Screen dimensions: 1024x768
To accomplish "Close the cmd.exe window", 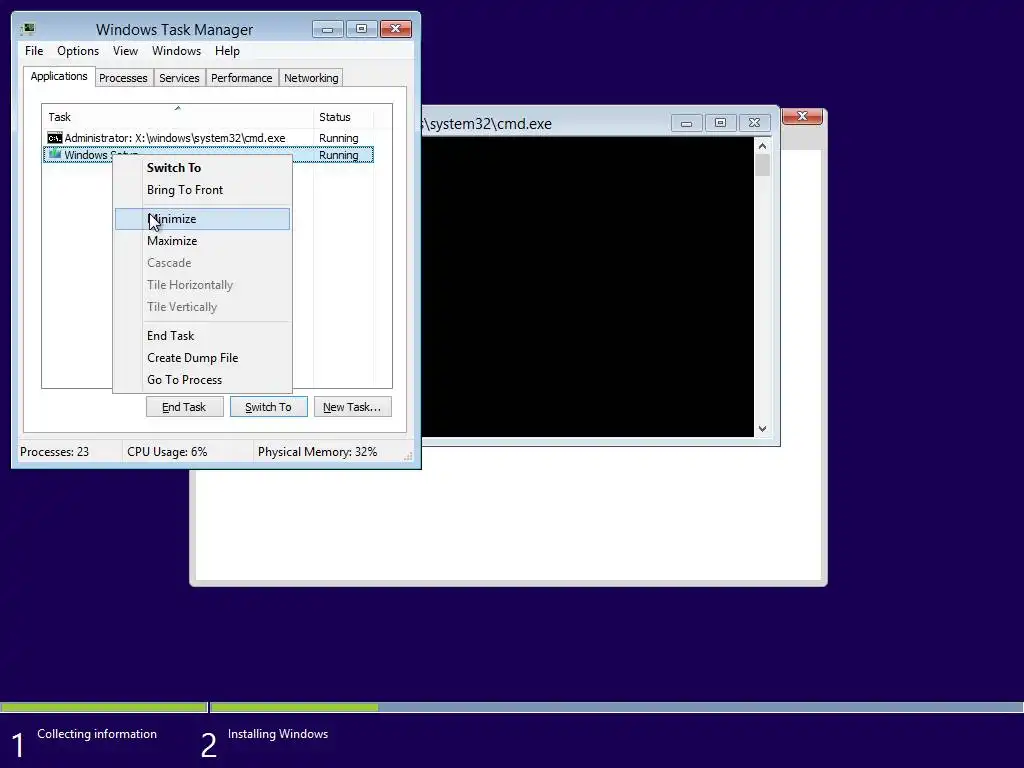I will pyautogui.click(x=754, y=123).
